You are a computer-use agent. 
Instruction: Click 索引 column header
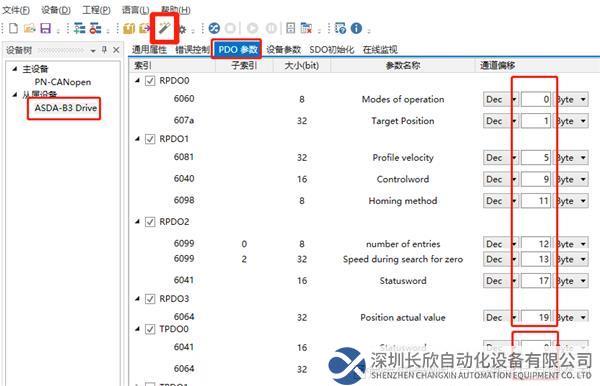click(172, 65)
